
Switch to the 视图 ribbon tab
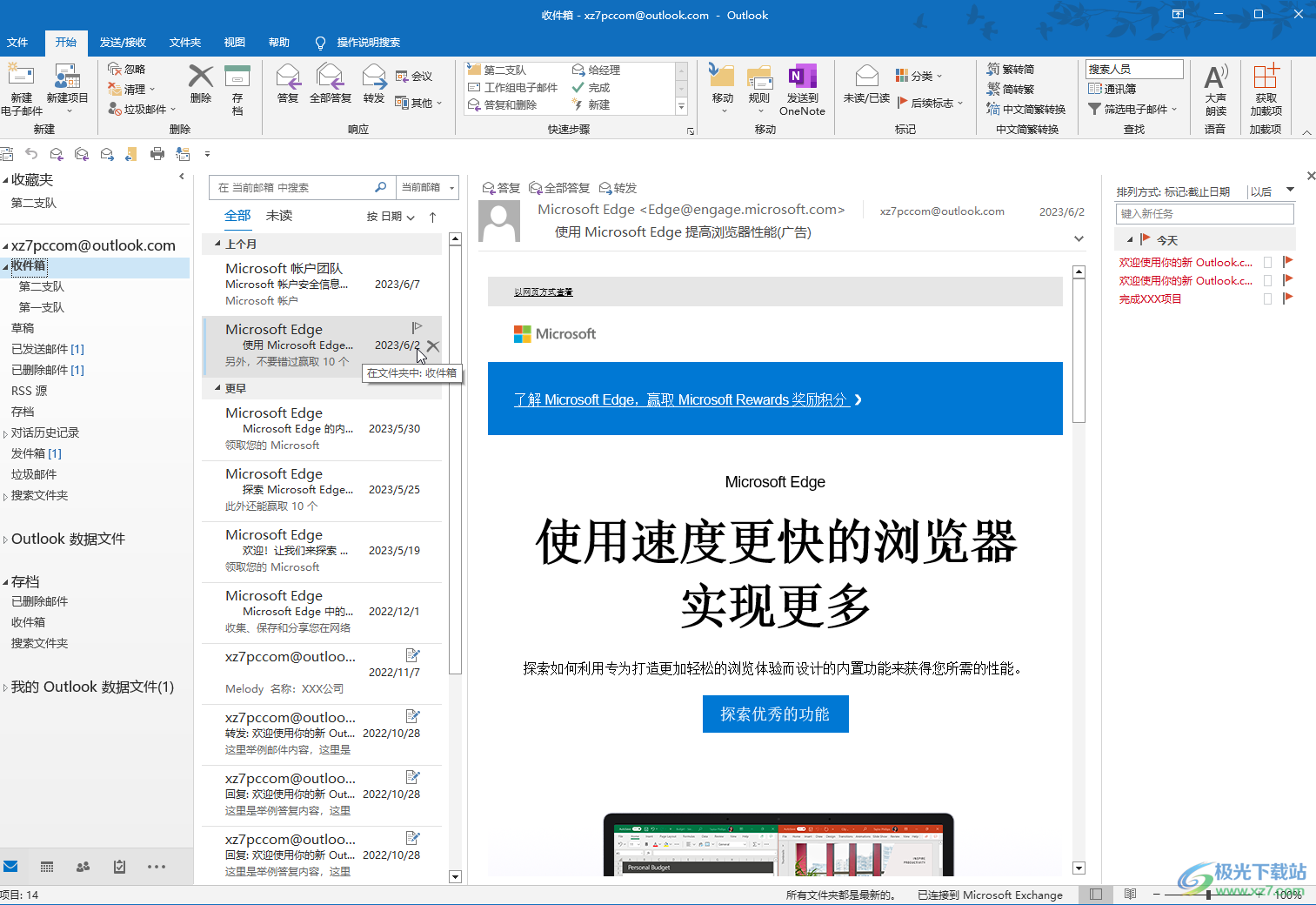click(x=235, y=42)
